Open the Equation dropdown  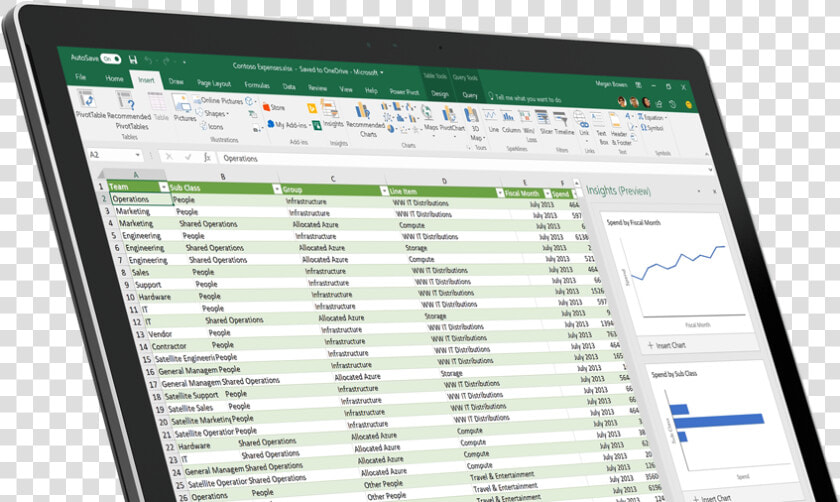point(651,117)
